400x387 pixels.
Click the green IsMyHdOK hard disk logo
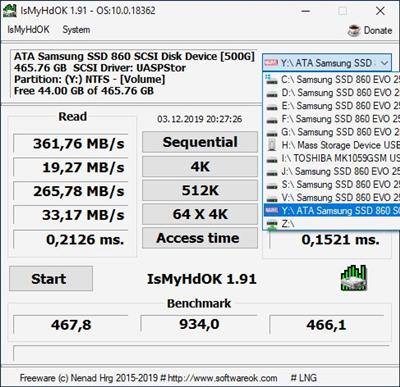pos(354,278)
